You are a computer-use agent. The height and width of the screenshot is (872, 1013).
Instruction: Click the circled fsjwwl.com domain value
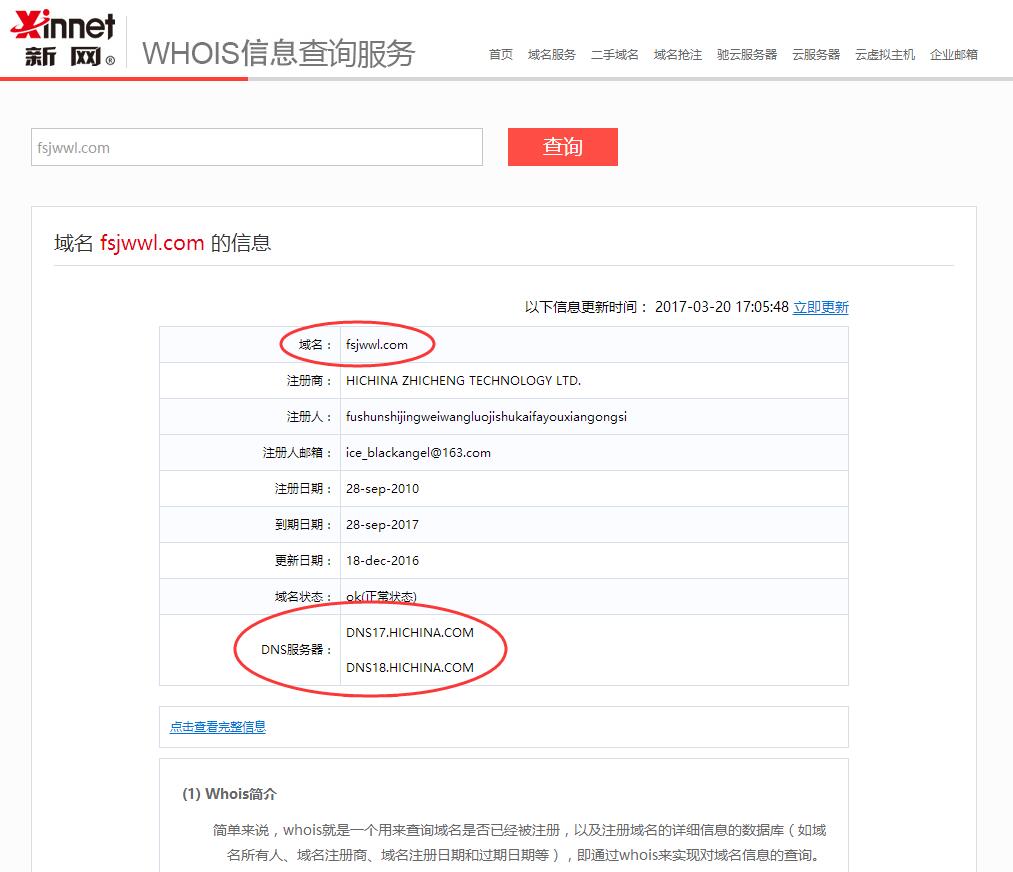coord(377,345)
